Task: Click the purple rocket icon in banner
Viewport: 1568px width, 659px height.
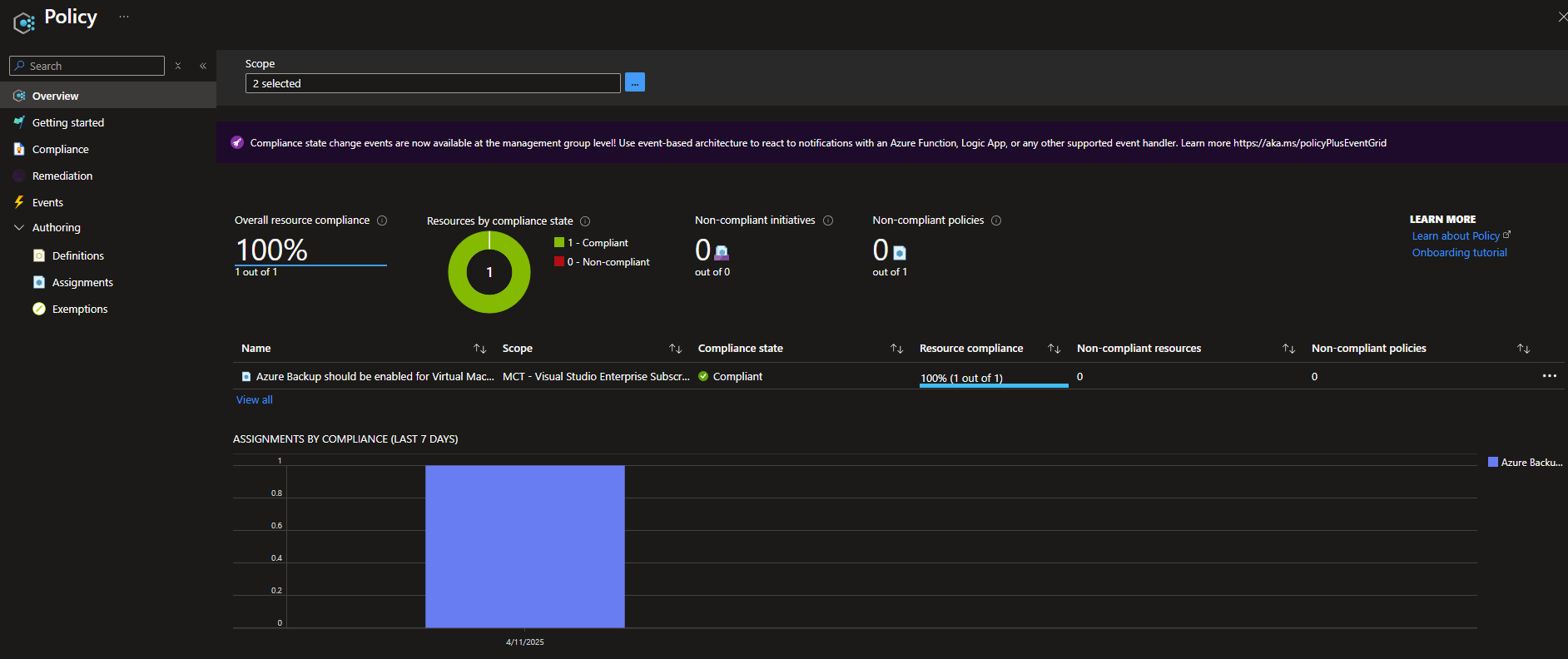Action: [237, 142]
